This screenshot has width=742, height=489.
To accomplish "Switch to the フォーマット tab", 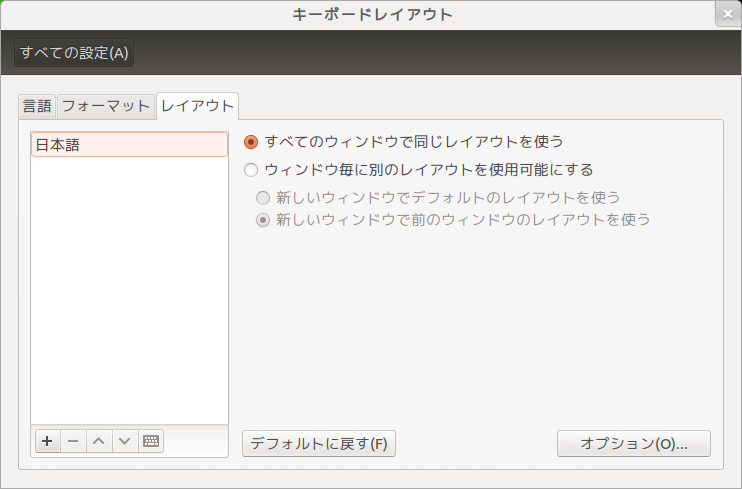I will click(106, 106).
